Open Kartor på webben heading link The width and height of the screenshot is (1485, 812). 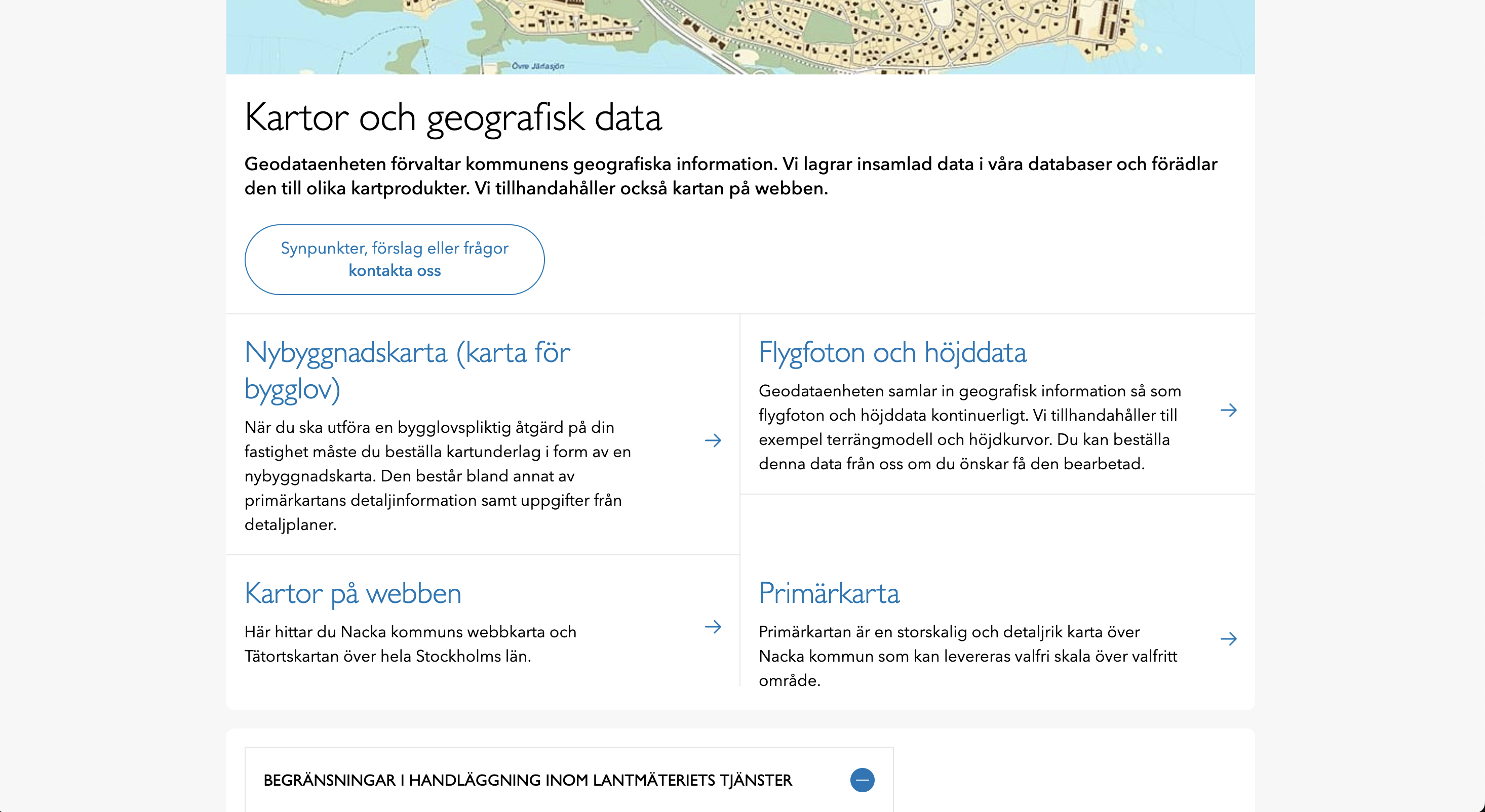pyautogui.click(x=353, y=593)
